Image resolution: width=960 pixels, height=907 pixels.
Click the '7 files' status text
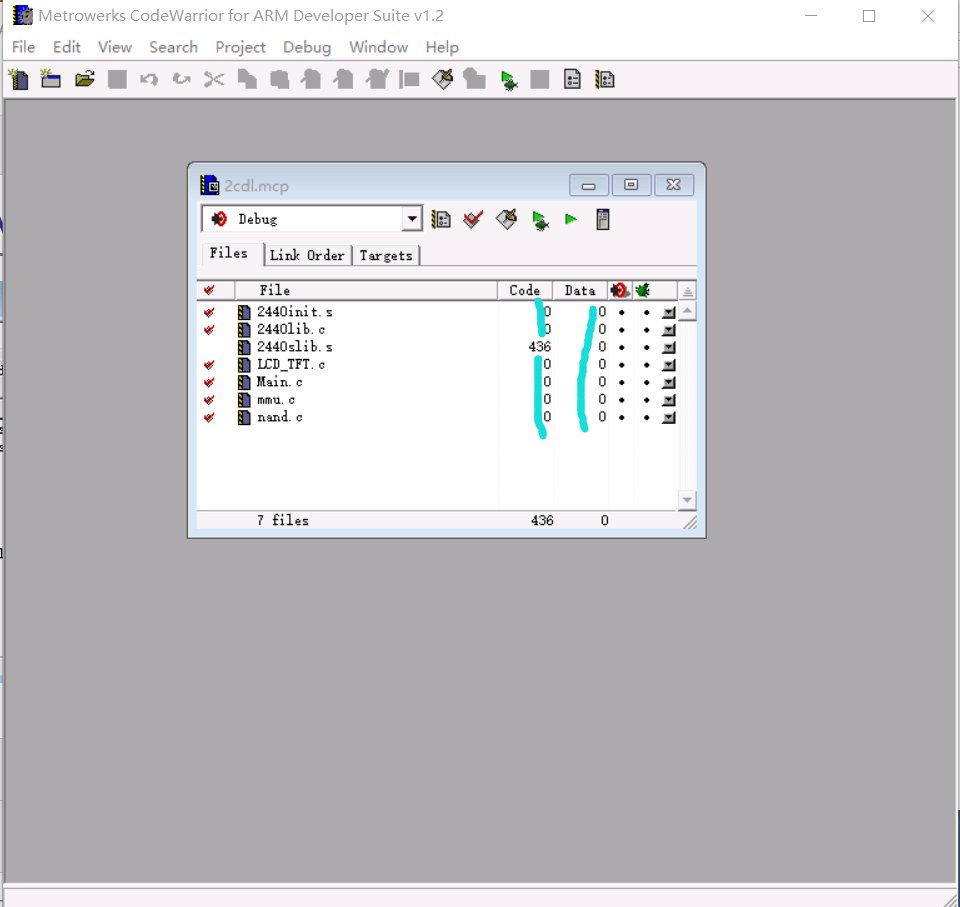[283, 521]
